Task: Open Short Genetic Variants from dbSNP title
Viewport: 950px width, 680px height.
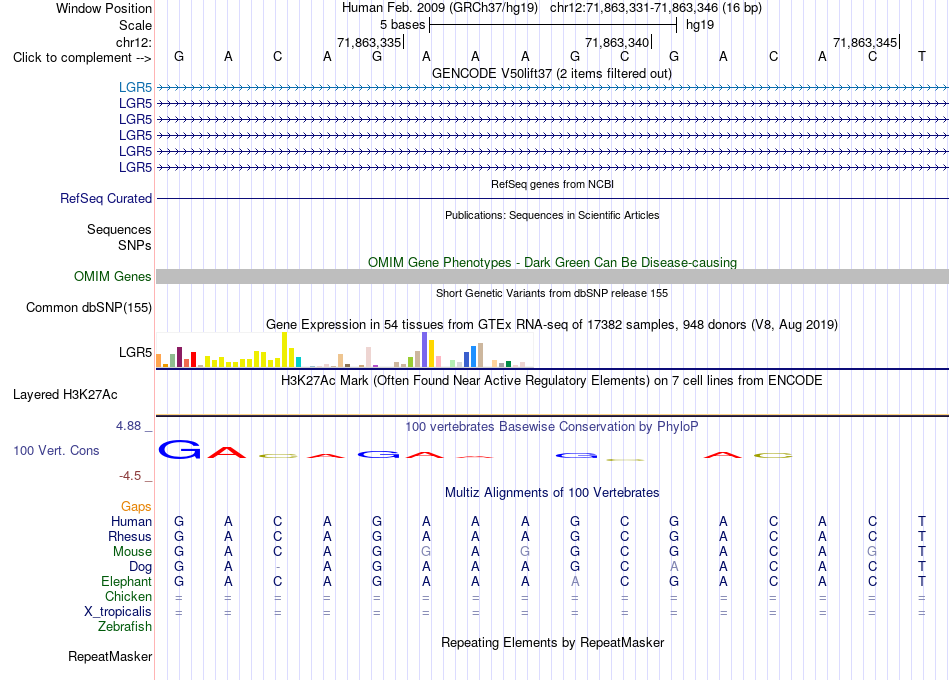Action: 552,293
